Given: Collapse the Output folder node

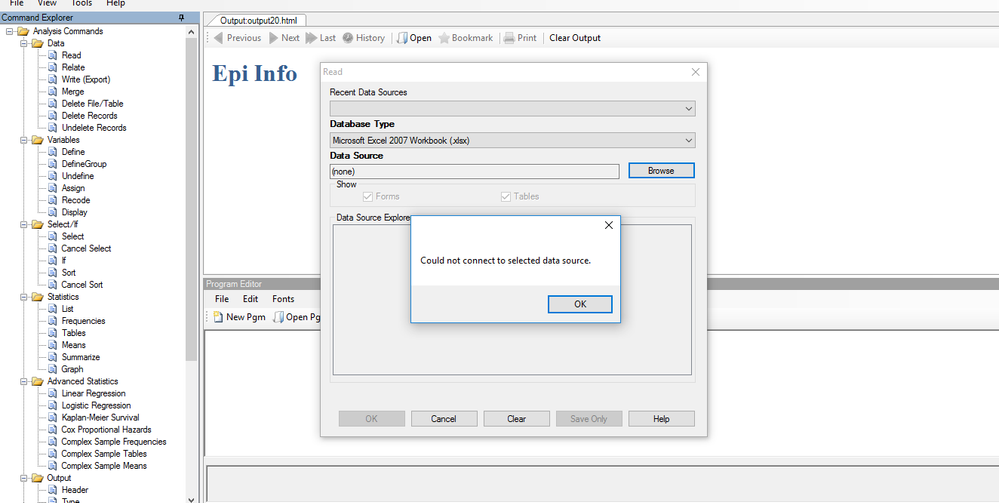Looking at the screenshot, I should tap(24, 478).
